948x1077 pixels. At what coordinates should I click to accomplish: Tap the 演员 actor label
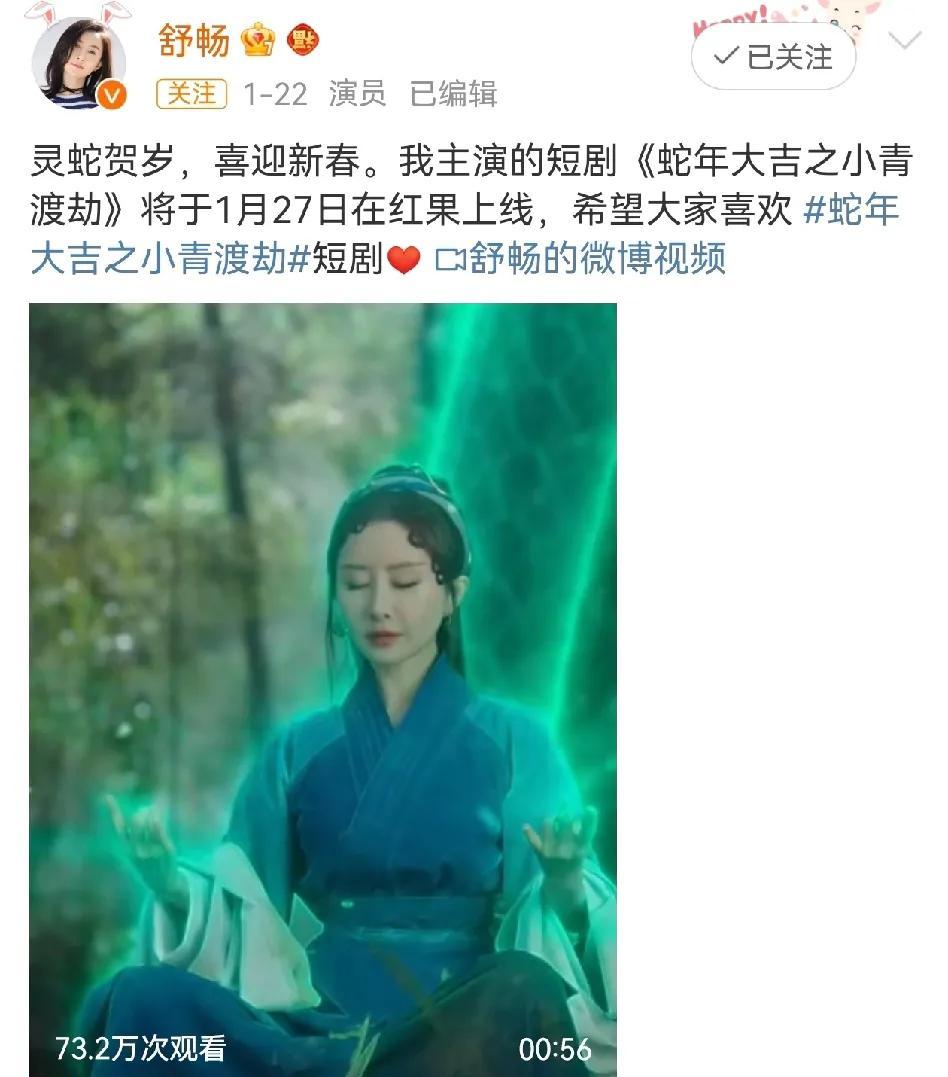tap(357, 93)
